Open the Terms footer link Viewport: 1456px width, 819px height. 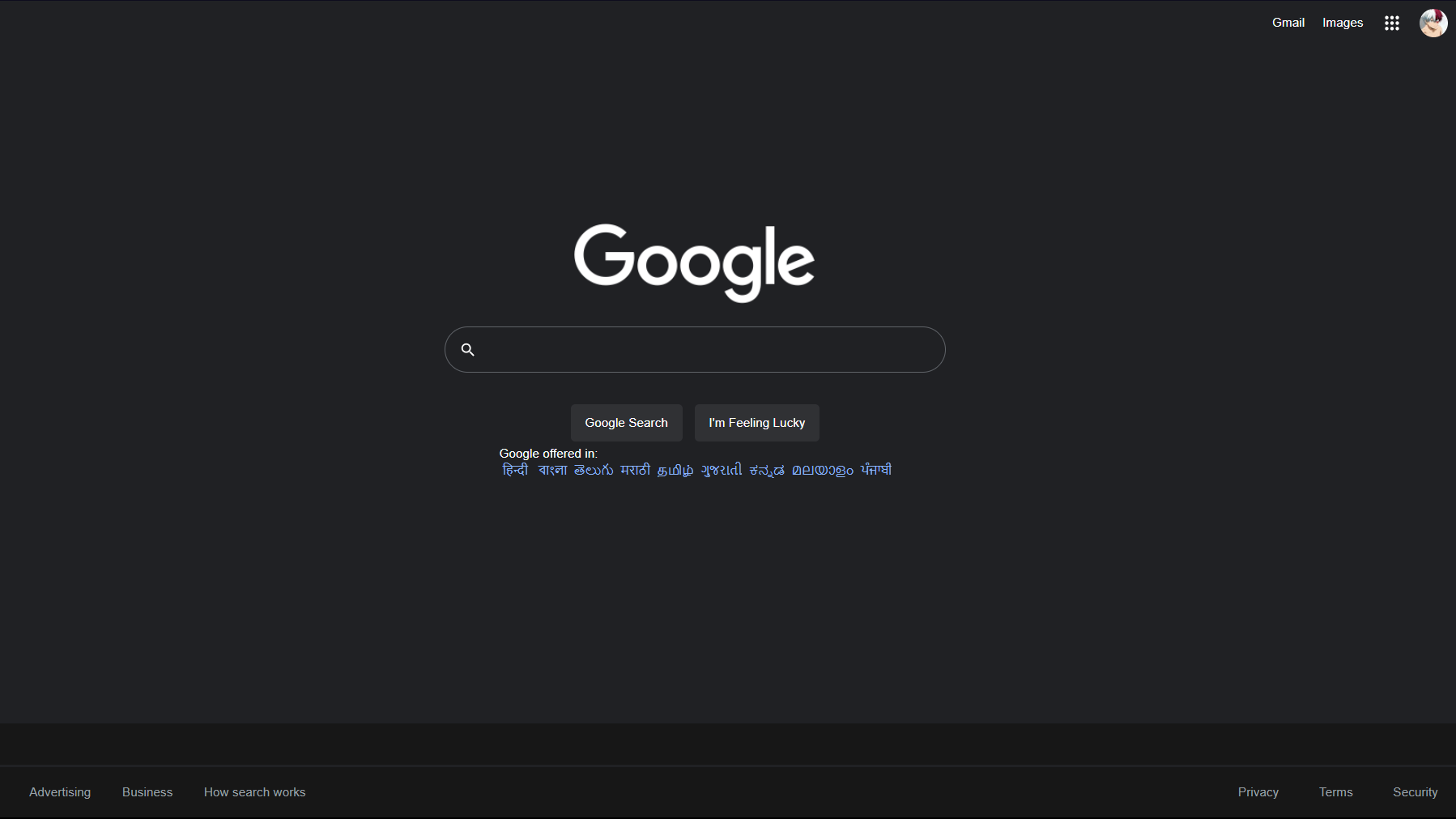tap(1335, 792)
